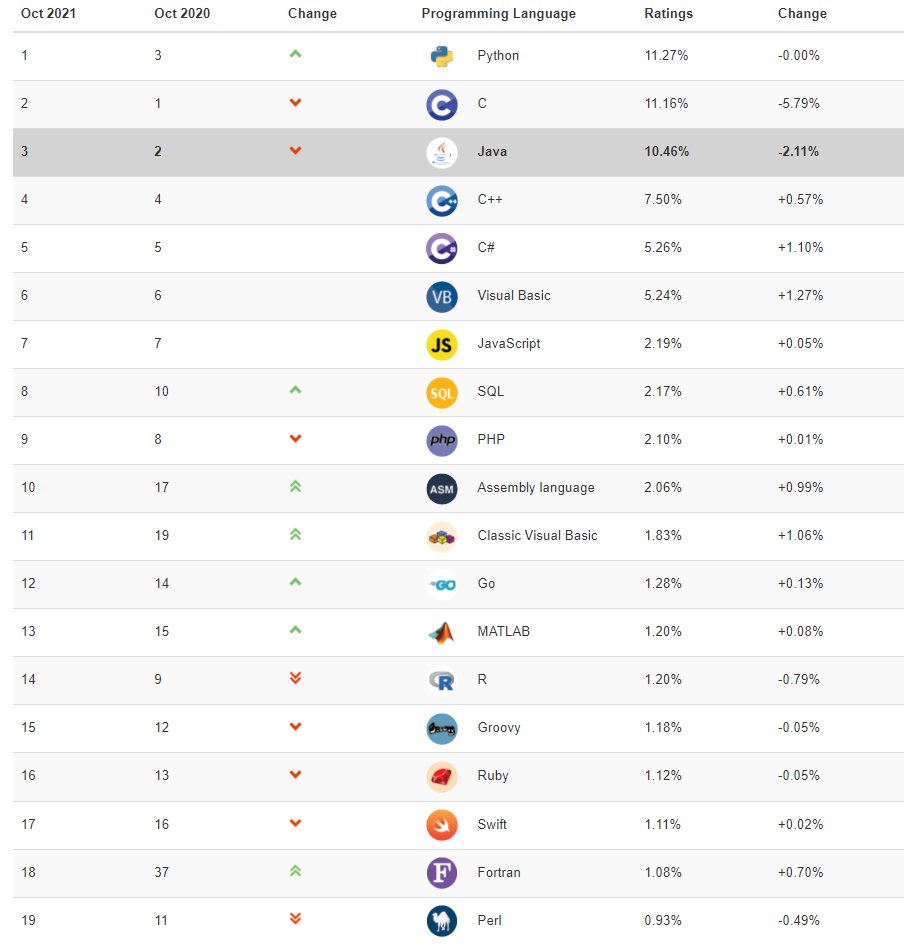The width and height of the screenshot is (913, 944).
Task: Click the Programming Language column header
Action: point(498,14)
